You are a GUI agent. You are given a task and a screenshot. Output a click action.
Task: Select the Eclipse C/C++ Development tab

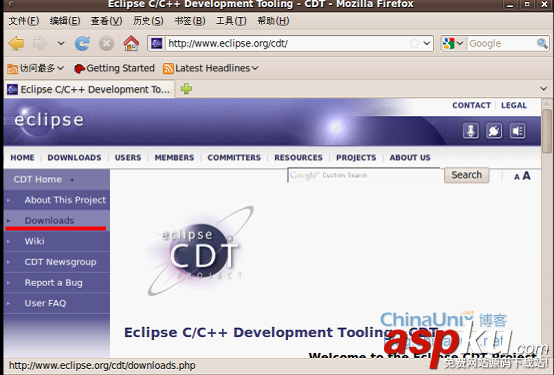(x=89, y=89)
